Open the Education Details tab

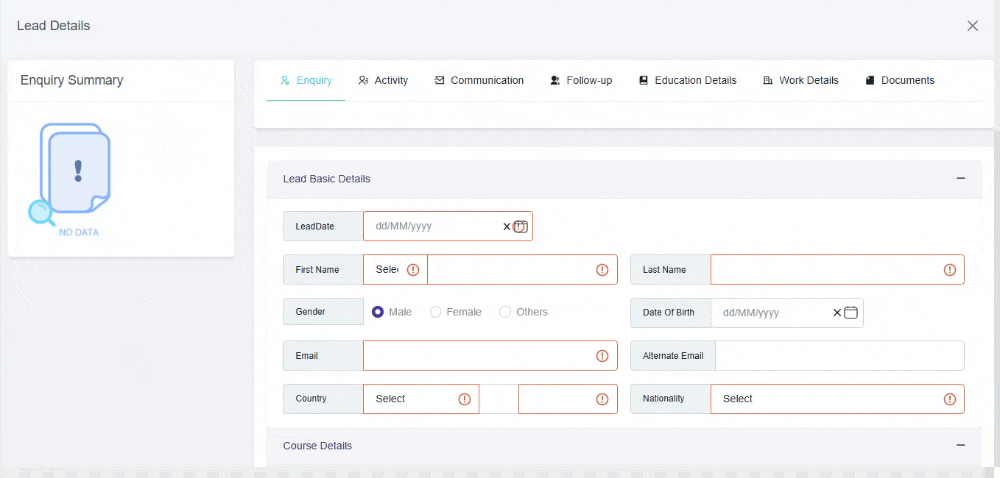tap(688, 80)
